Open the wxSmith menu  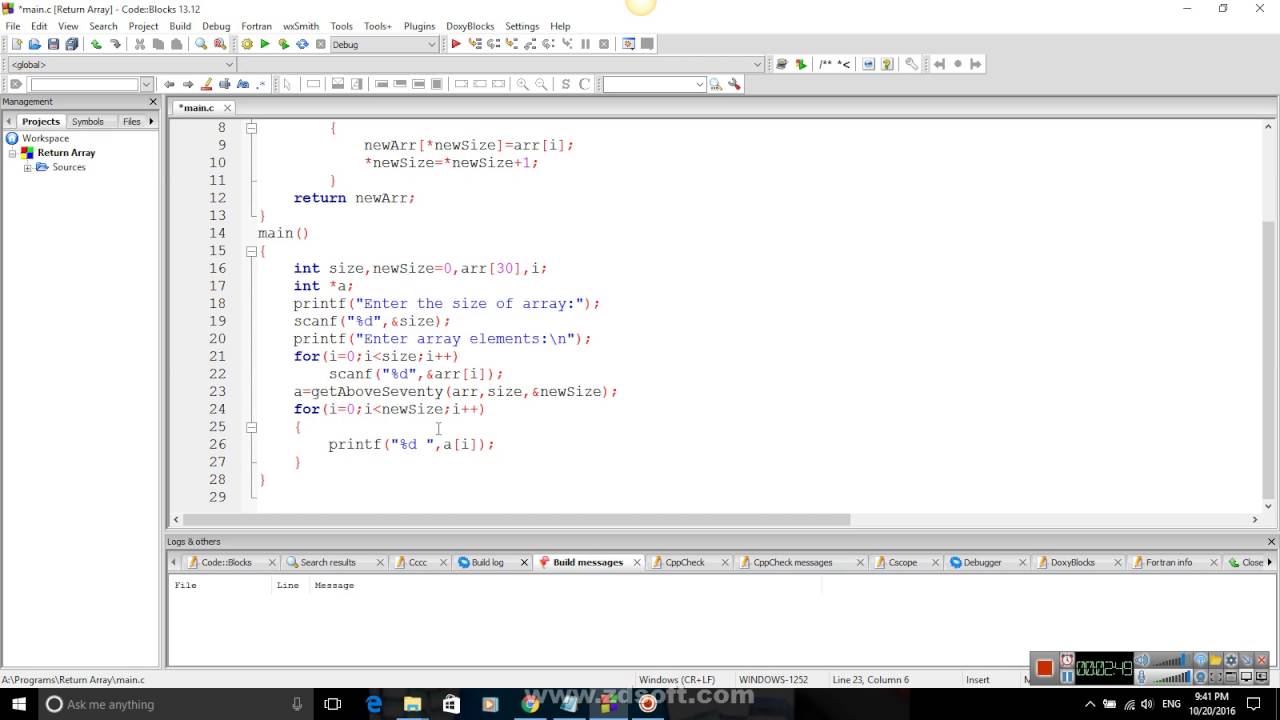301,26
